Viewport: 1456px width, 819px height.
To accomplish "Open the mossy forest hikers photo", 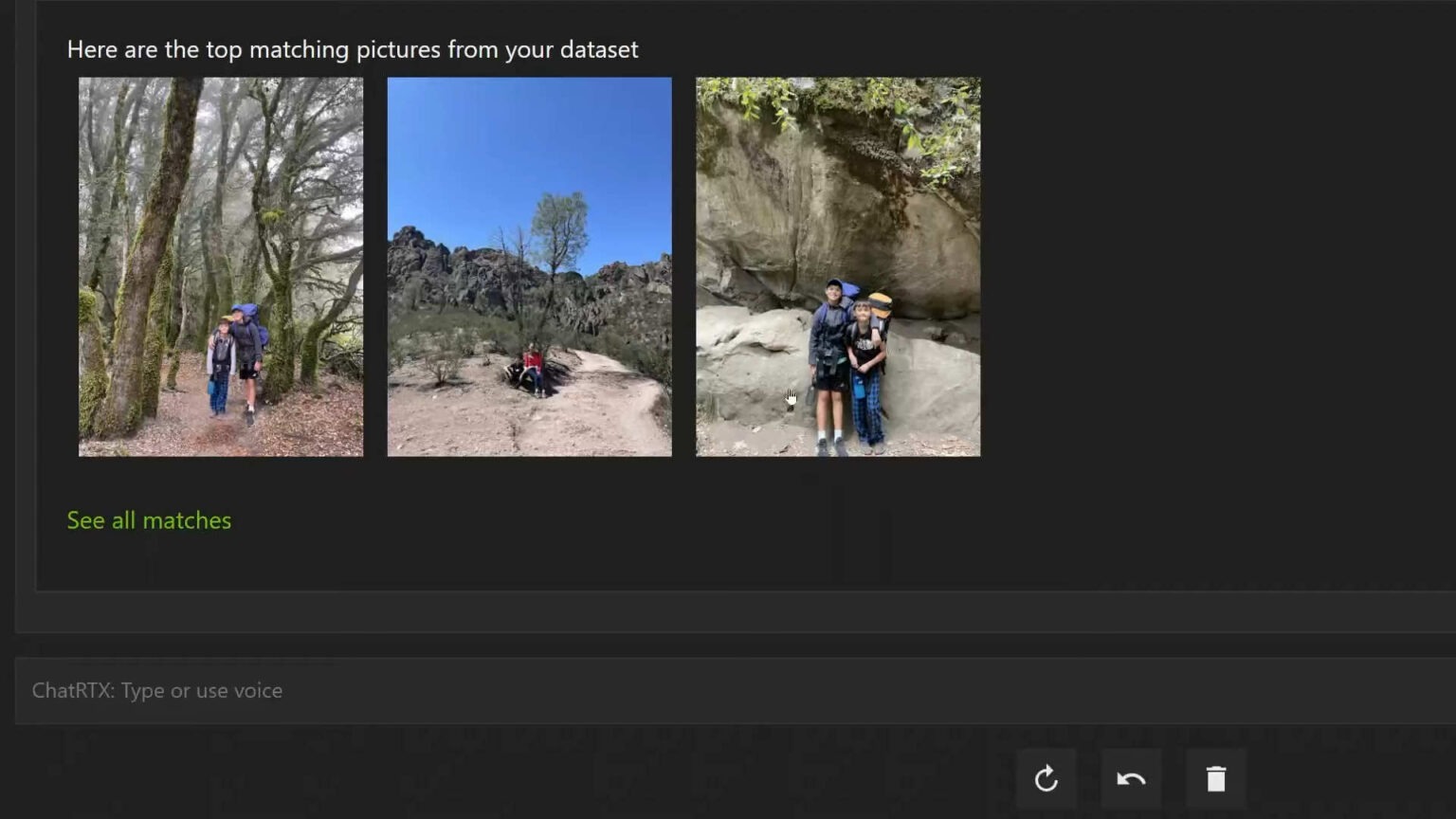I will click(221, 266).
